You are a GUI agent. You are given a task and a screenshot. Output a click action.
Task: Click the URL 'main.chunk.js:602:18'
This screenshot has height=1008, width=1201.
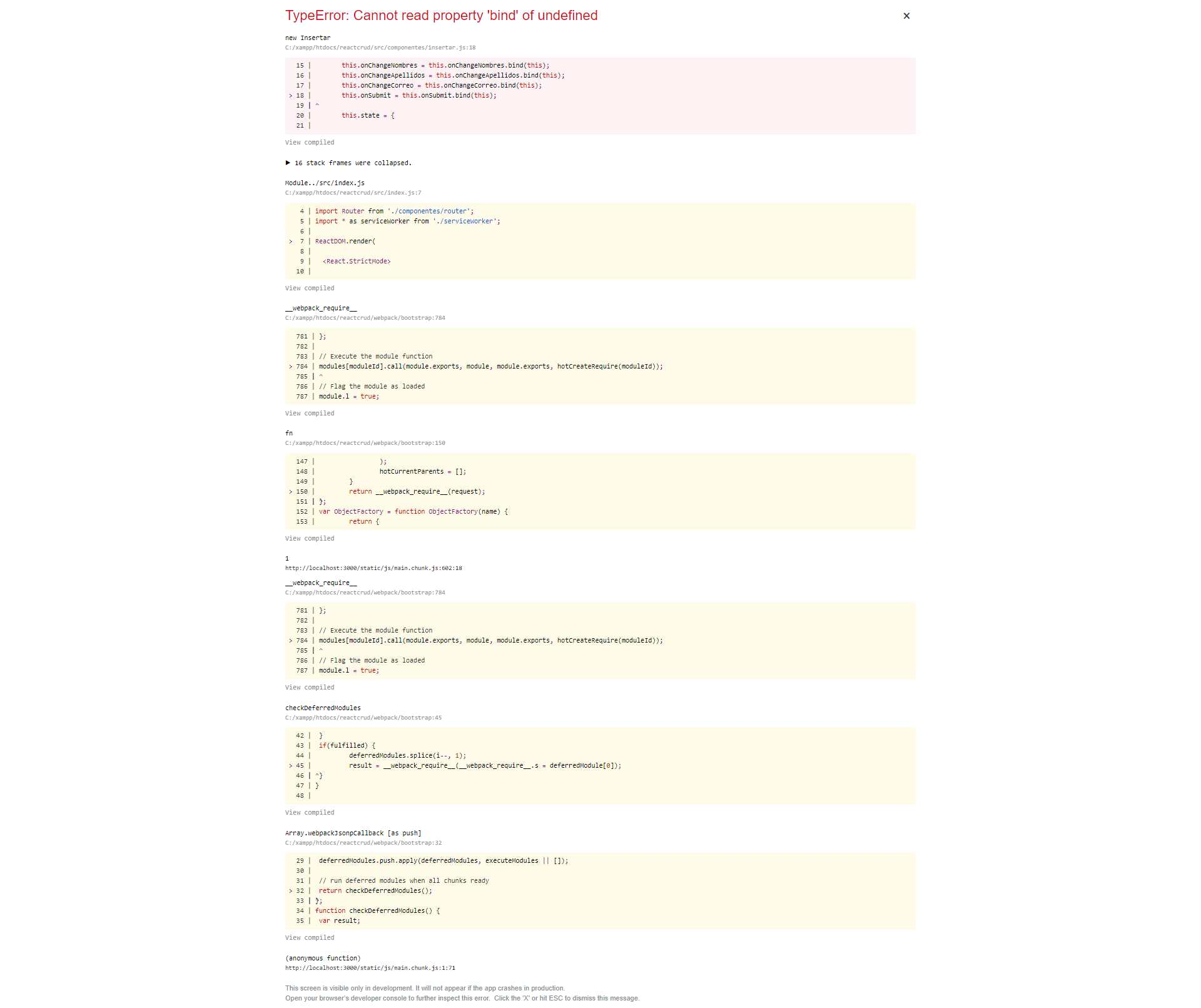[x=373, y=568]
